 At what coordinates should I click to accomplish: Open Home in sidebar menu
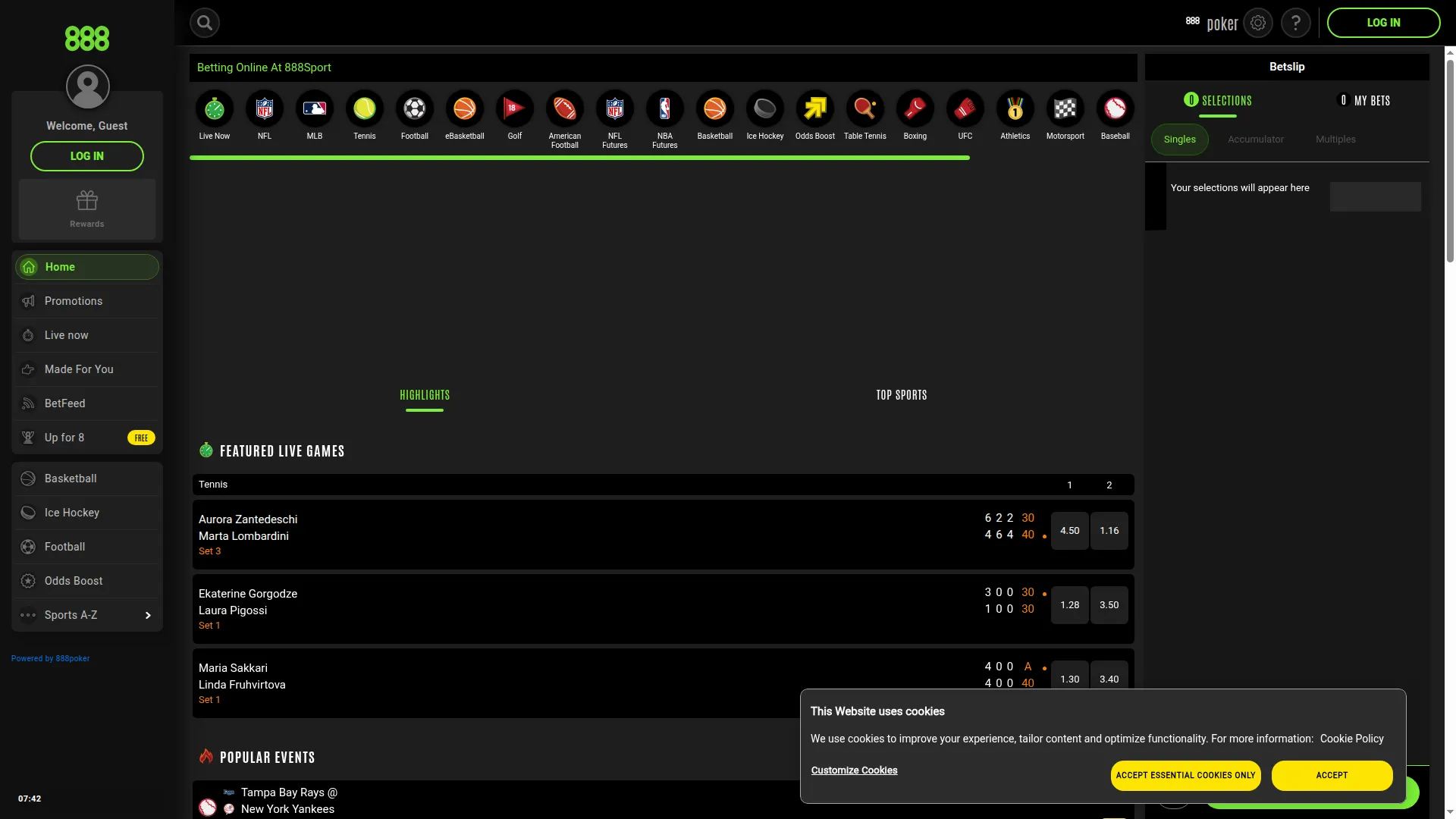click(87, 267)
